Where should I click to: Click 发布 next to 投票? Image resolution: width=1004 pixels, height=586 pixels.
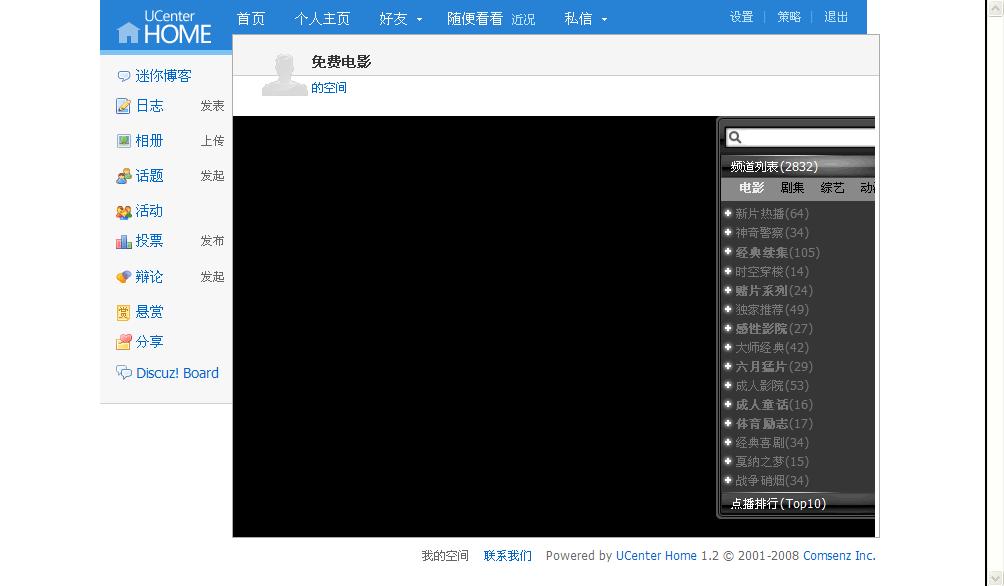coord(212,241)
